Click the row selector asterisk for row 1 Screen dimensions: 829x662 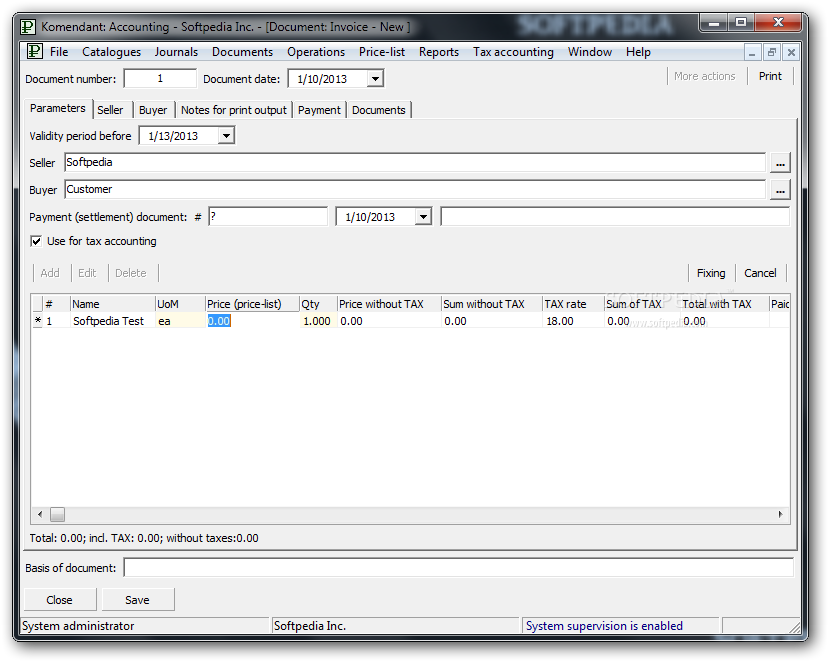click(x=38, y=320)
